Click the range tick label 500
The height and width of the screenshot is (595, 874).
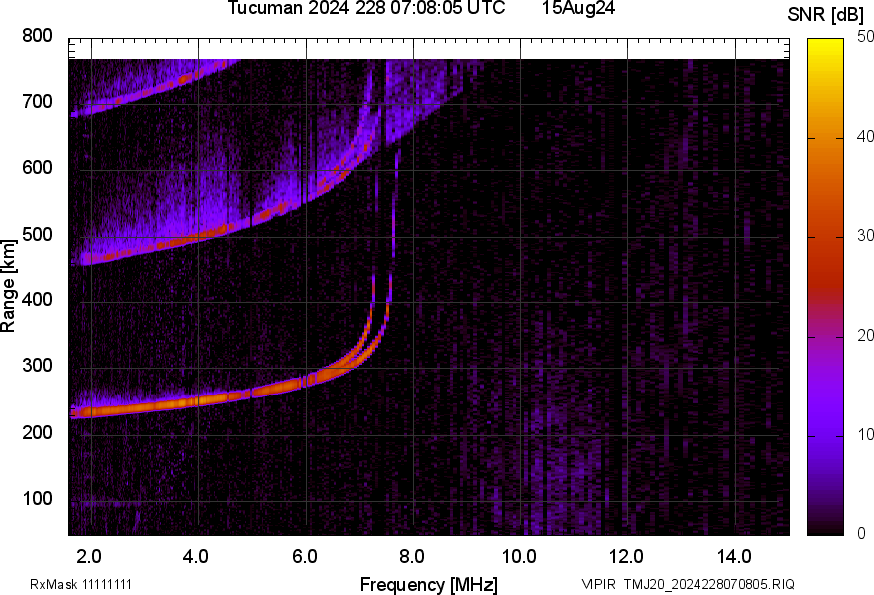coord(37,234)
